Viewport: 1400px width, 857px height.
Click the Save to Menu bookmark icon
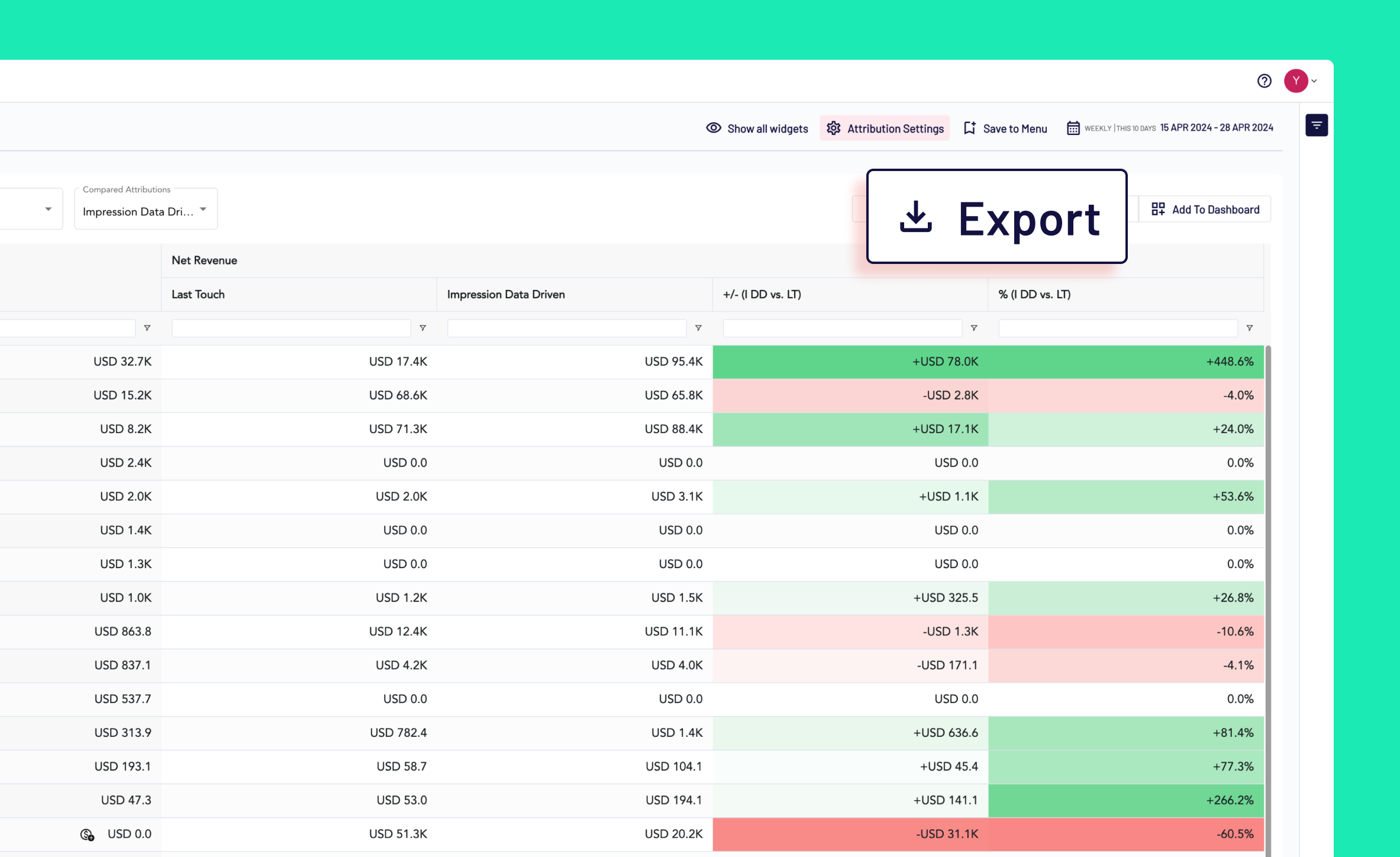tap(969, 128)
